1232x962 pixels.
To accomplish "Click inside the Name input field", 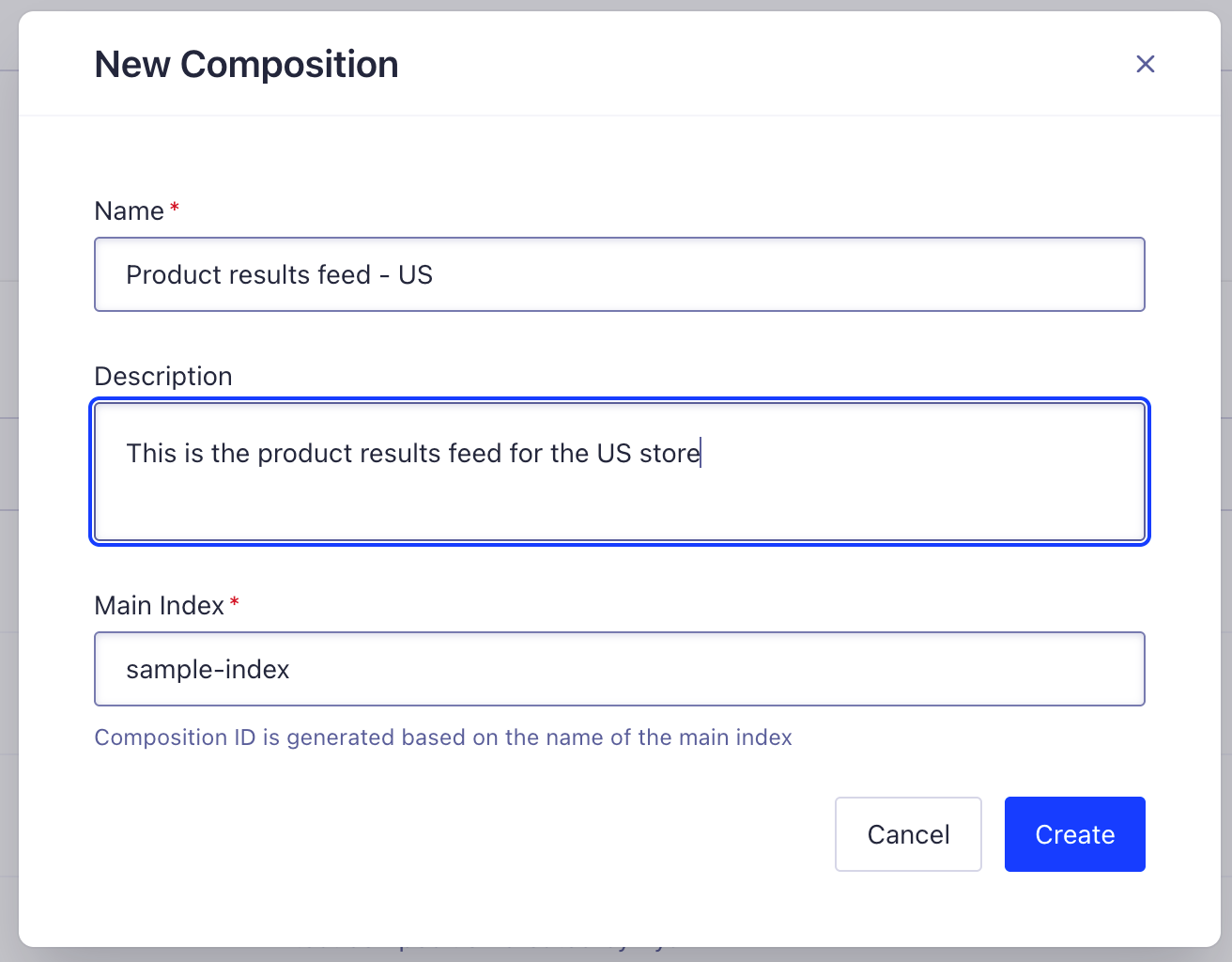I will tap(620, 274).
